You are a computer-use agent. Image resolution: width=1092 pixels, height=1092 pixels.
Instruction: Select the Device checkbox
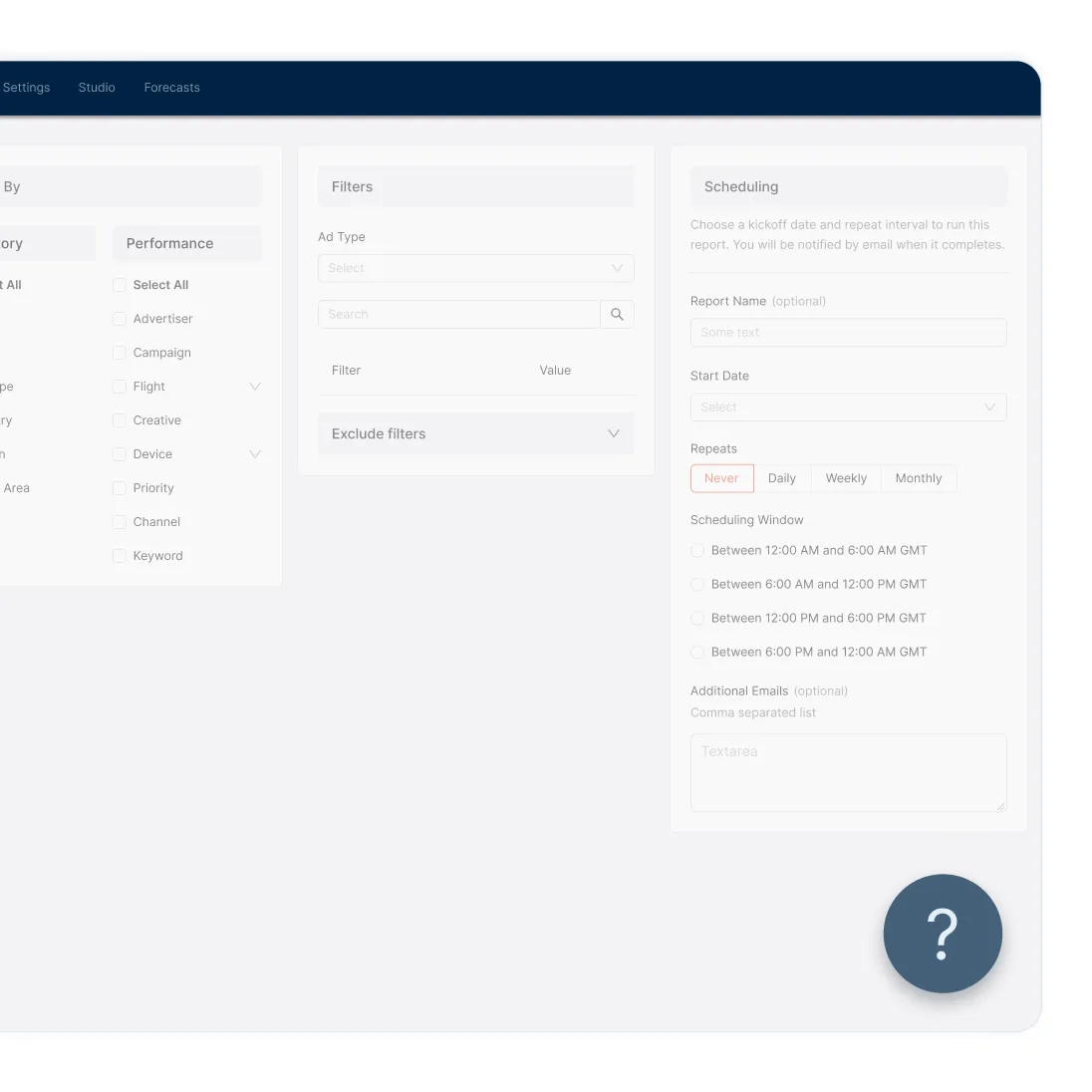pyautogui.click(x=120, y=454)
